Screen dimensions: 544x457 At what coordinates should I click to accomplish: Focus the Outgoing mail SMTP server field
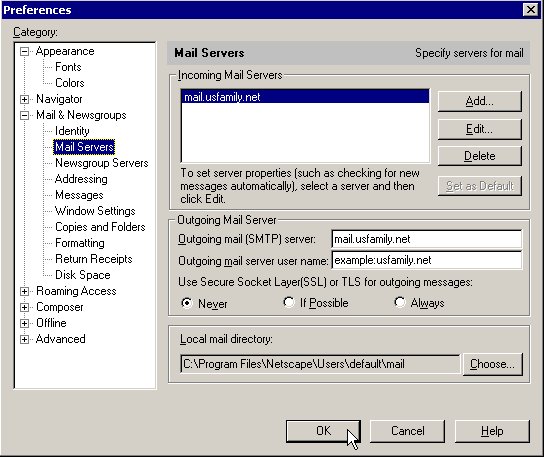(426, 239)
